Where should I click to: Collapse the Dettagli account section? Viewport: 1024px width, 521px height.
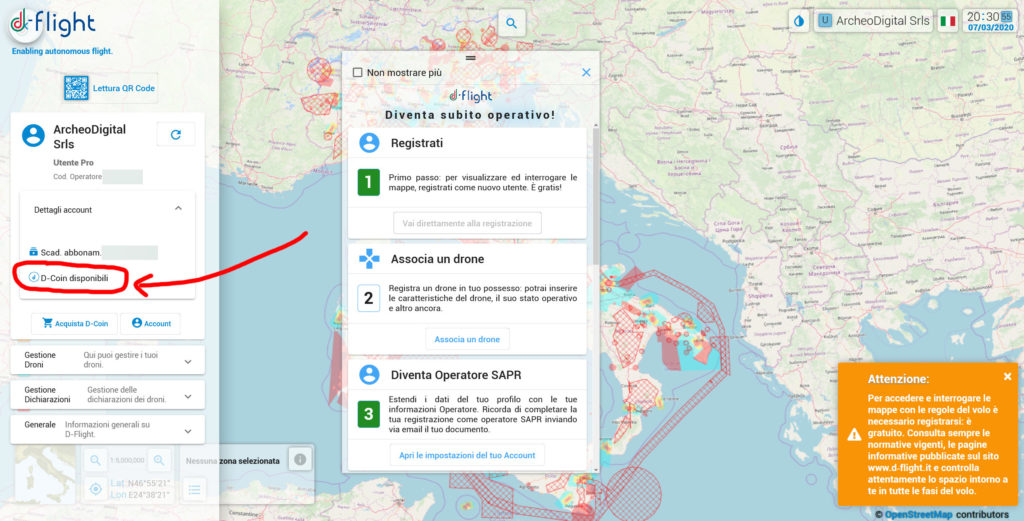tap(178, 208)
